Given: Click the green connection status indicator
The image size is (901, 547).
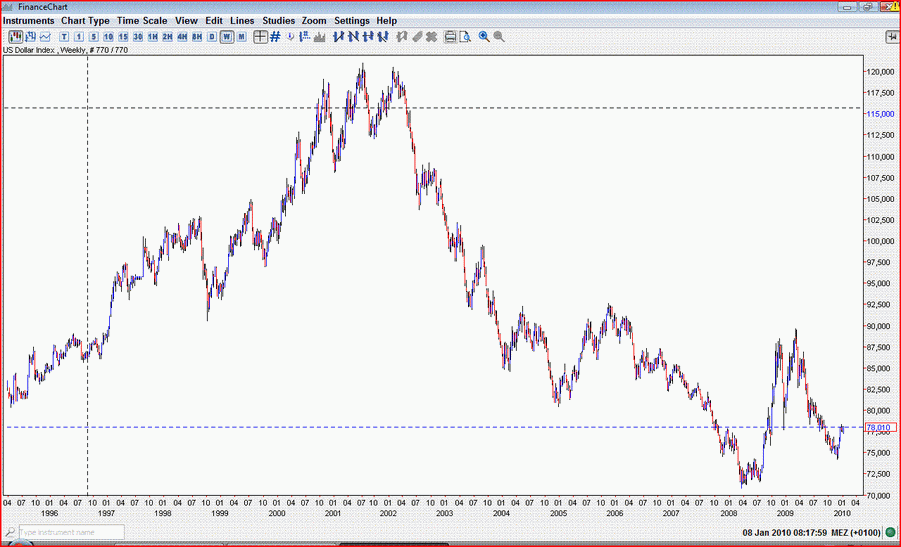Looking at the screenshot, I should (x=891, y=533).
